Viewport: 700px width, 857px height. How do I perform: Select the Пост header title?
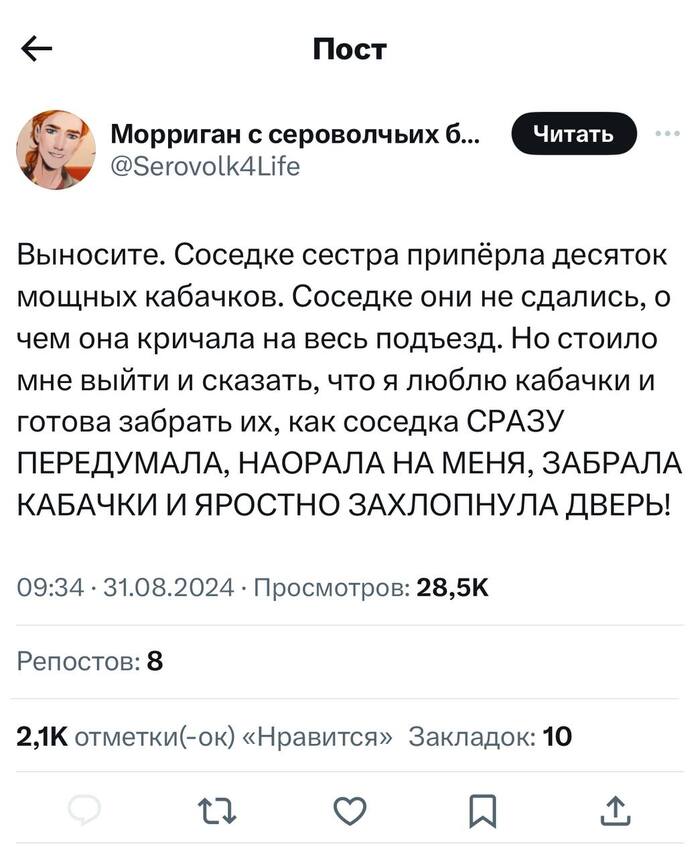pos(350,49)
